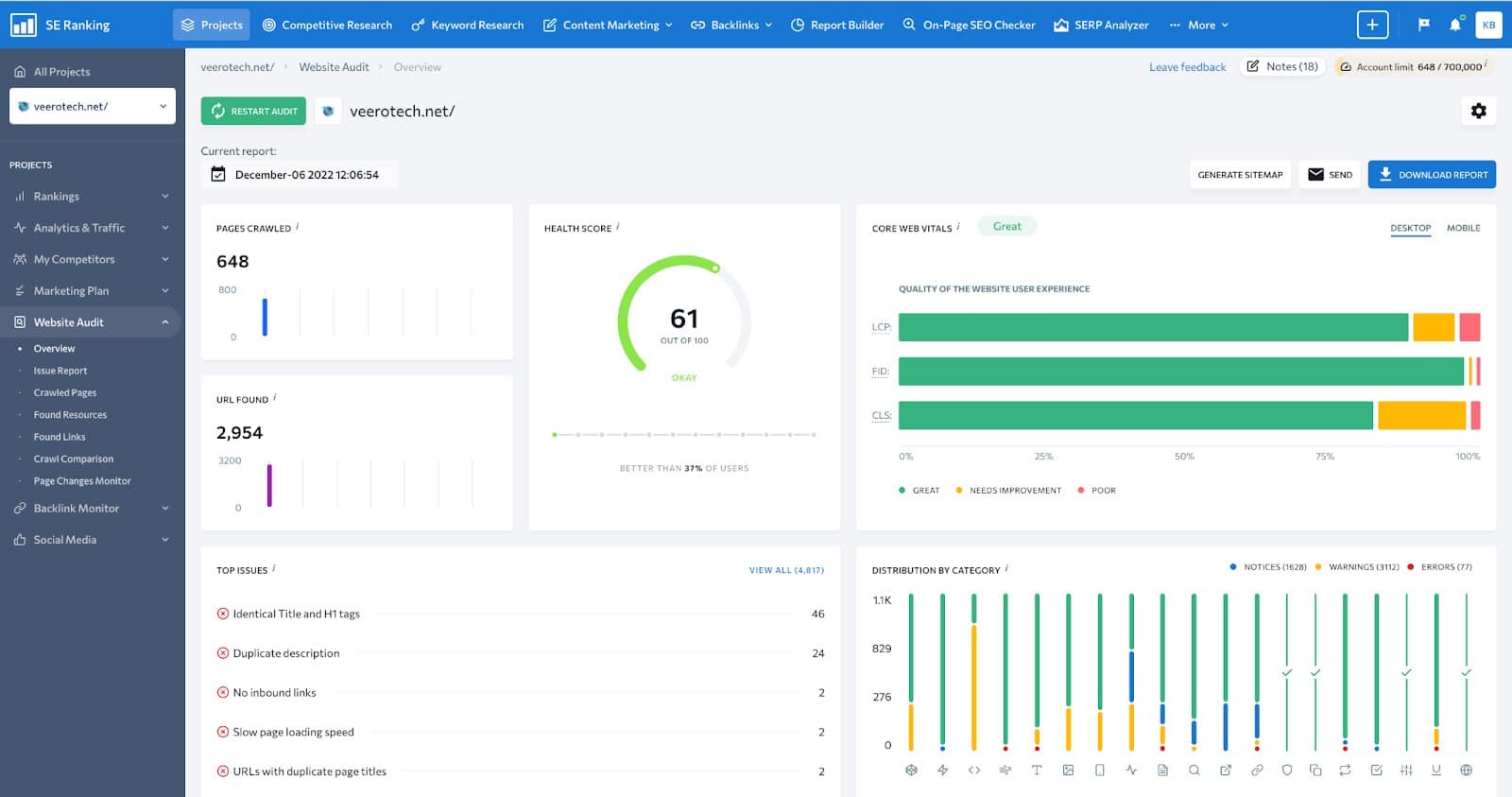This screenshot has width=1512, height=797.
Task: Click the globe category icon in chart
Action: [x=1466, y=770]
